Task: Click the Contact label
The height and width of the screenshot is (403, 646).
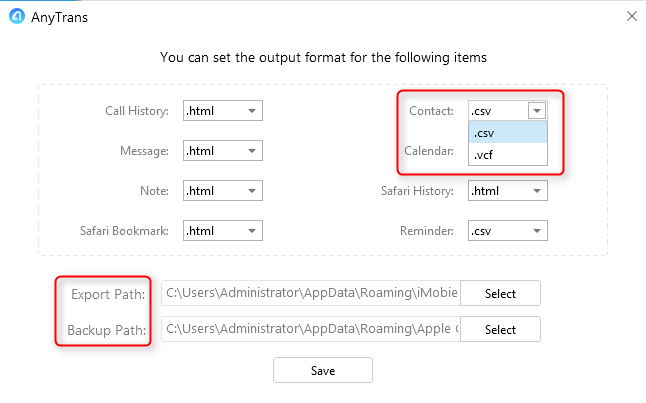Action: point(431,111)
